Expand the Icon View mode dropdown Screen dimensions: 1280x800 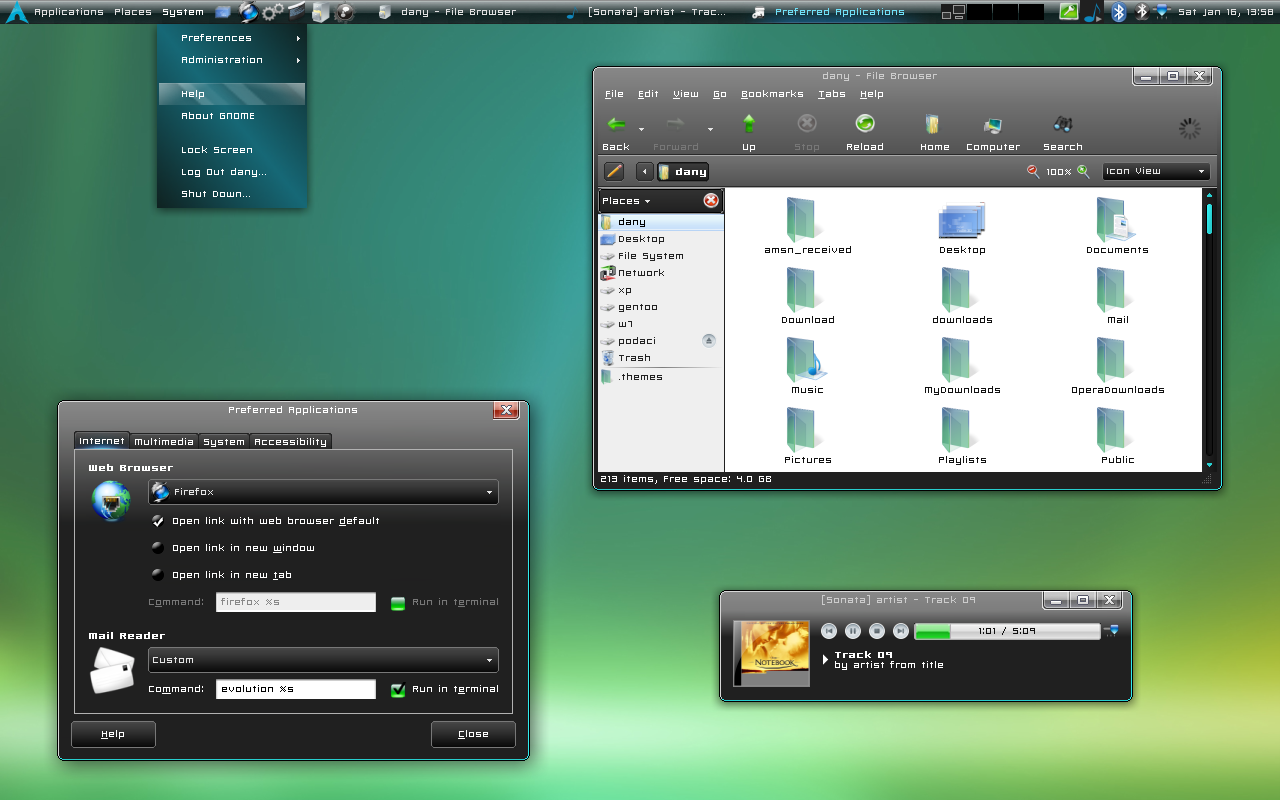[1155, 172]
